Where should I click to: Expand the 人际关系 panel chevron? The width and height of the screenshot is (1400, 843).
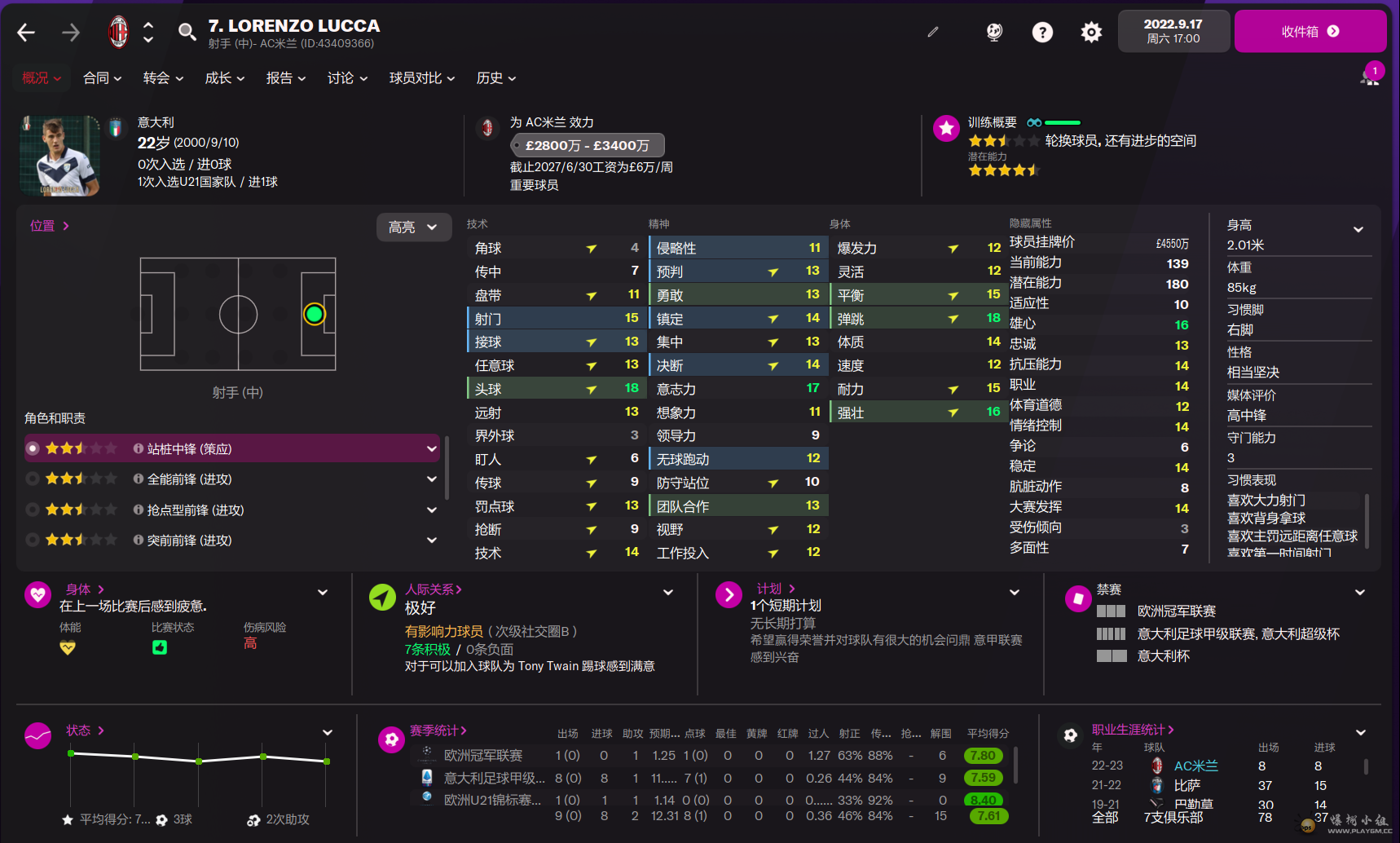tap(668, 593)
